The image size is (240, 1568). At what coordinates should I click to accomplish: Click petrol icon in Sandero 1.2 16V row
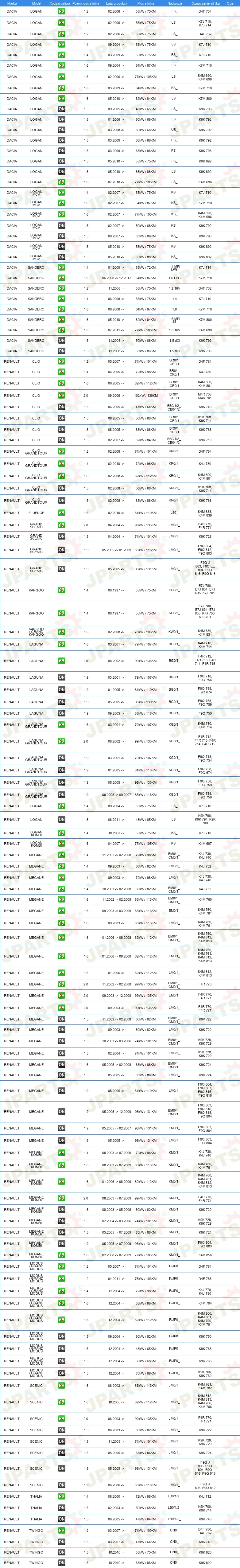61,289
